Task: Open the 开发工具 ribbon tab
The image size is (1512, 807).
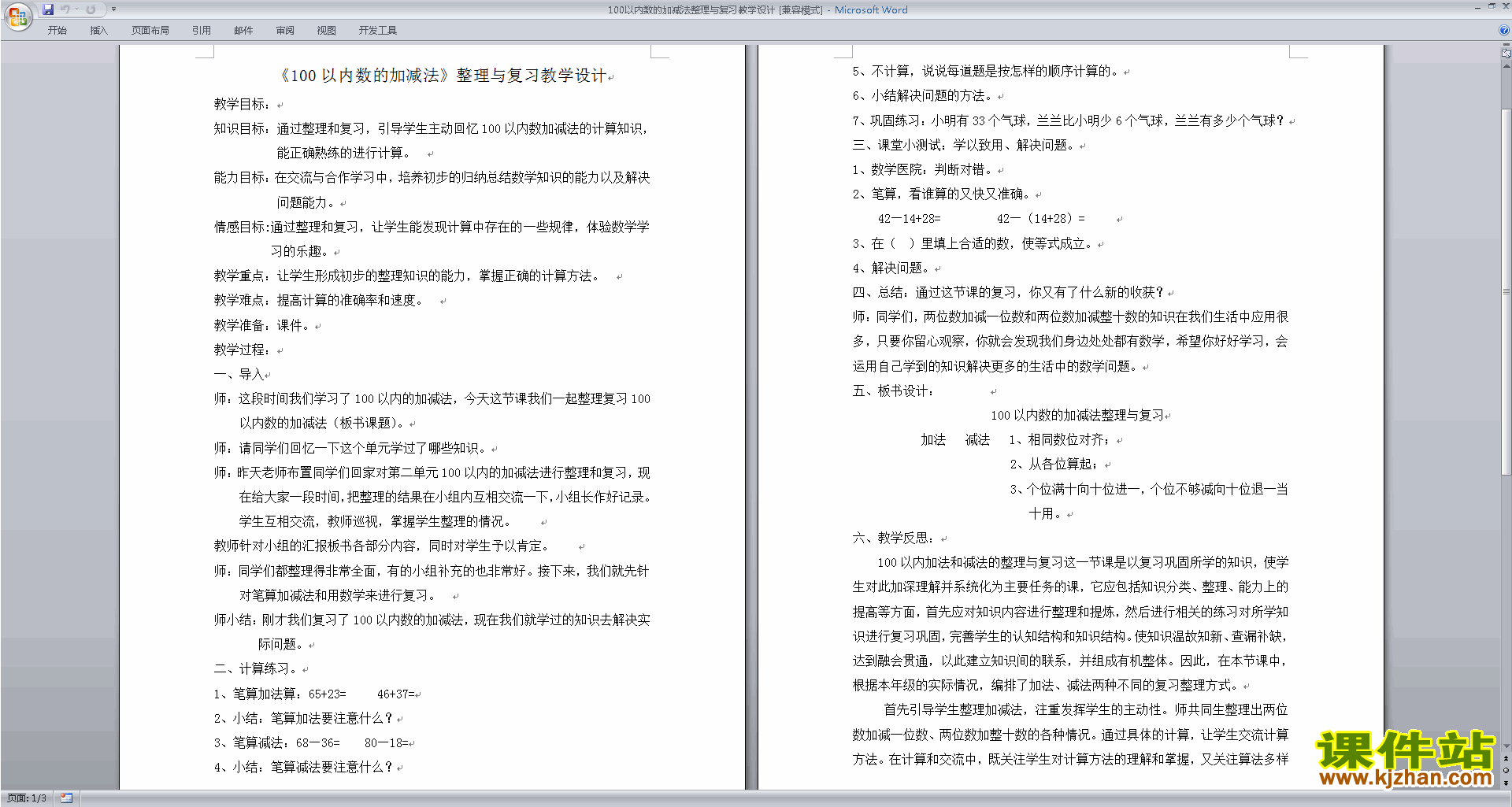Action: pyautogui.click(x=378, y=31)
